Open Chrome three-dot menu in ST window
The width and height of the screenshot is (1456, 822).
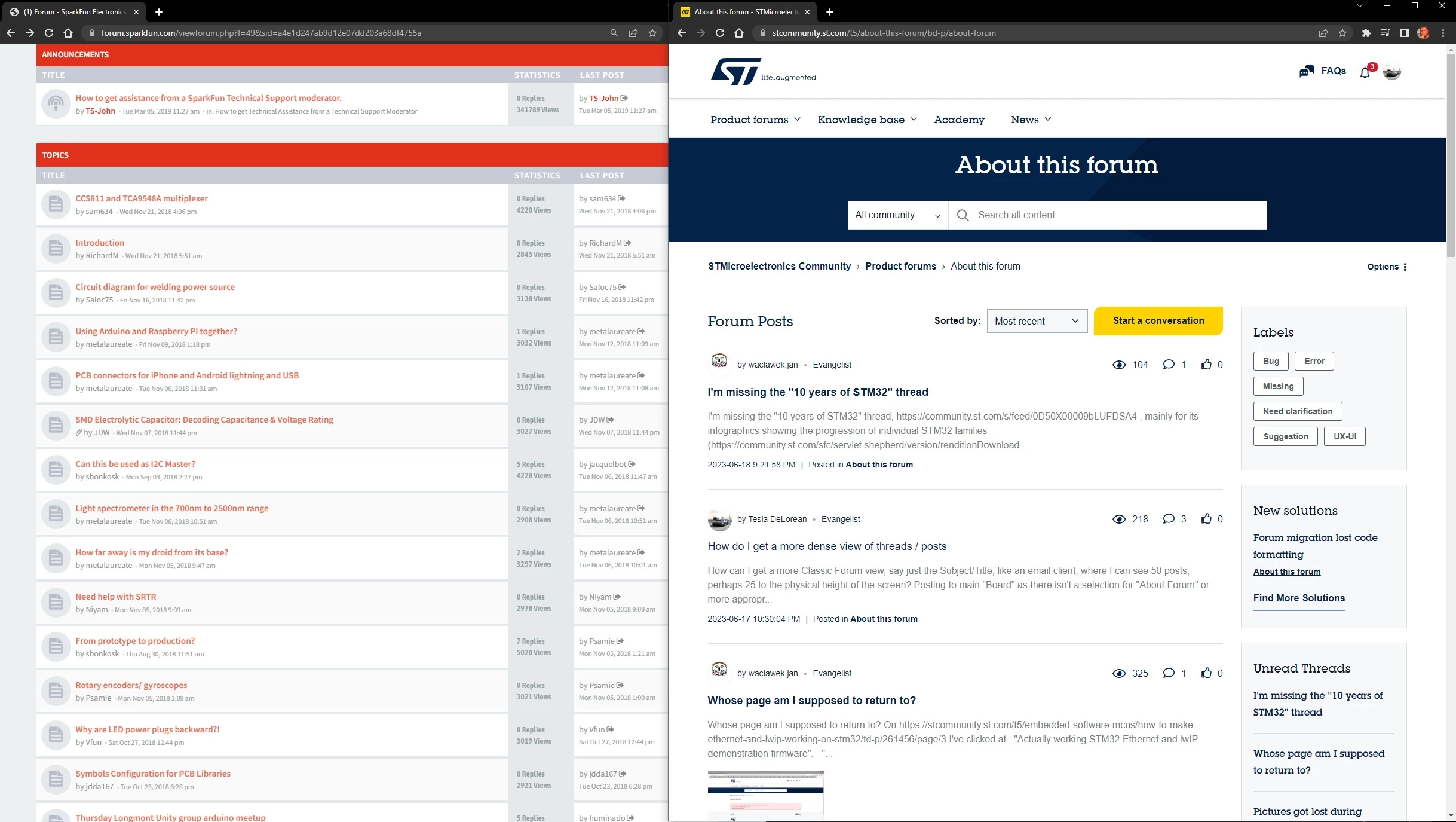click(1443, 33)
